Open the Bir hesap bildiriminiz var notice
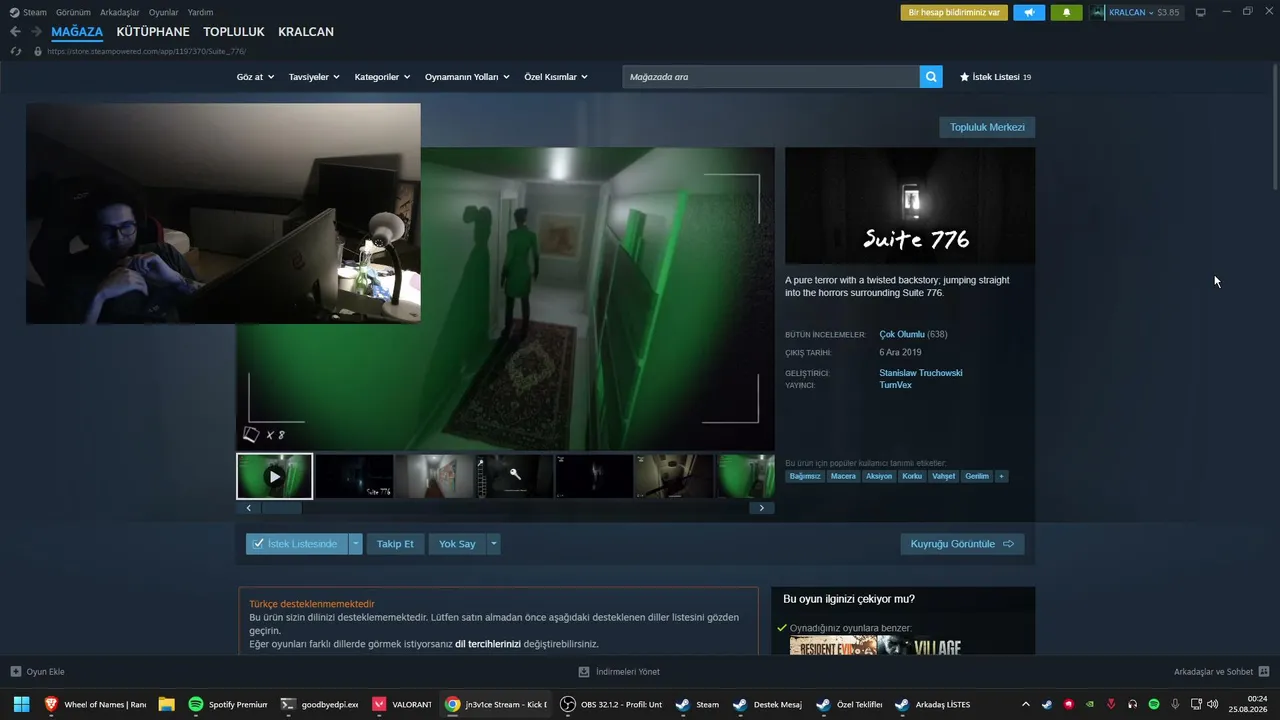 coord(954,13)
